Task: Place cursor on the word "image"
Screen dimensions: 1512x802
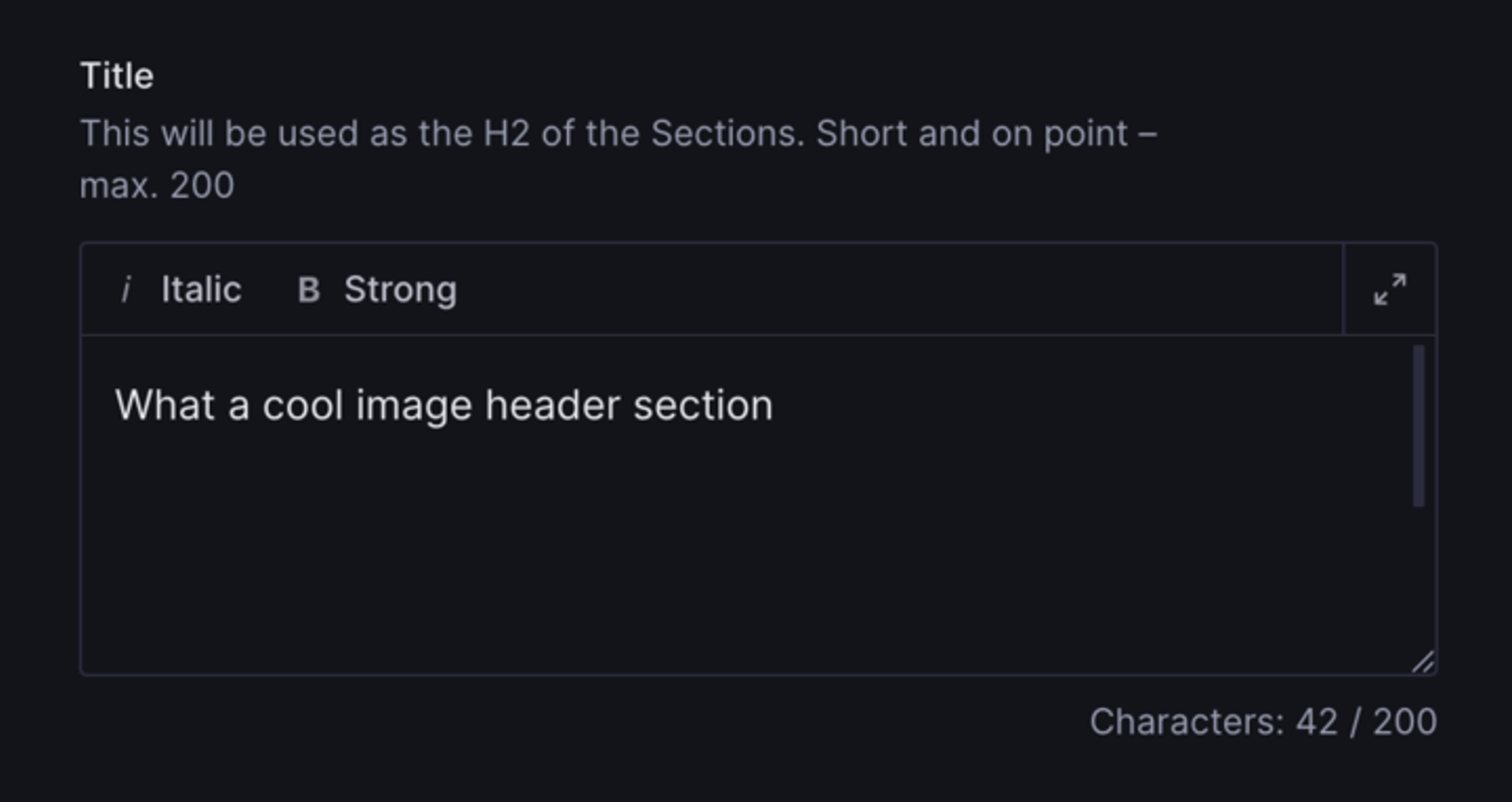Action: pyautogui.click(x=414, y=406)
